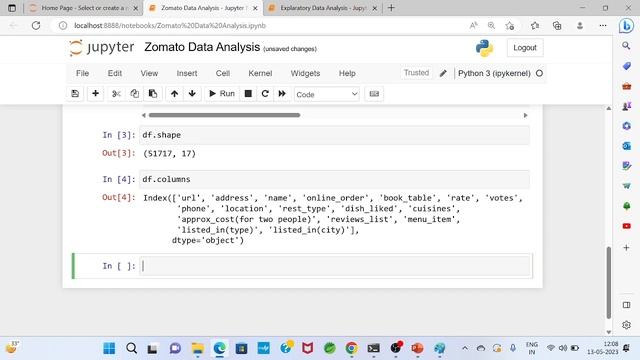The height and width of the screenshot is (360, 640).
Task: Open sidebar search icon
Action: (626, 46)
